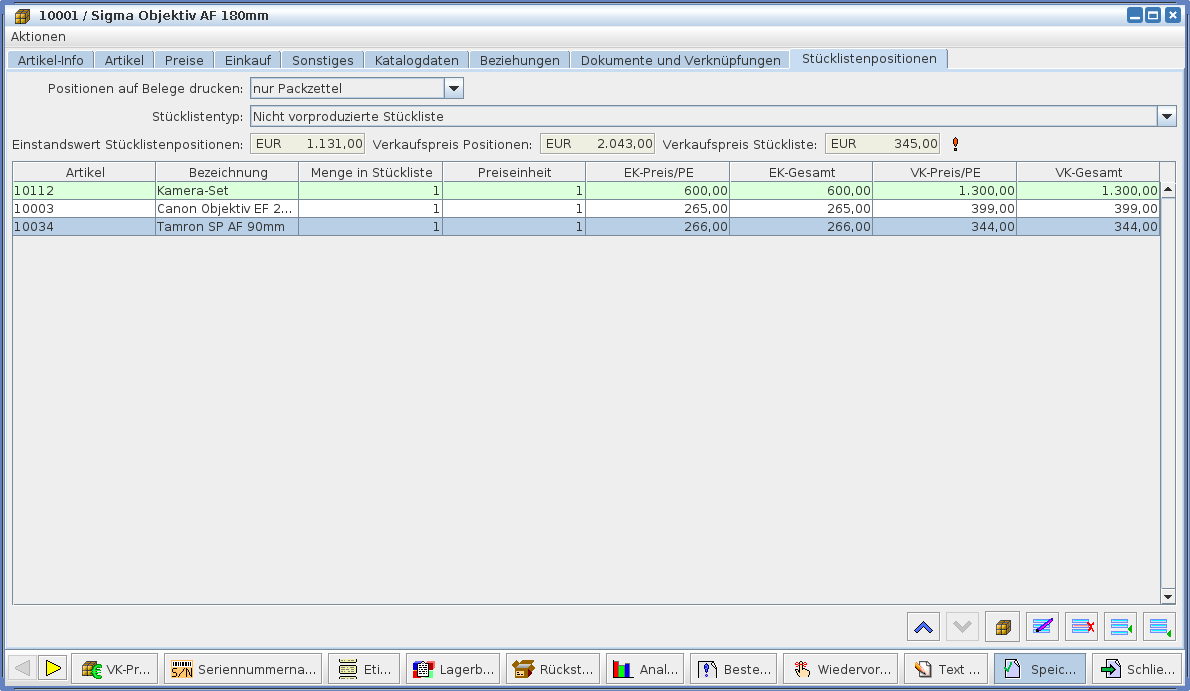Select the Kamera-Set row in table
Image resolution: width=1190 pixels, height=691 pixels.
tap(226, 190)
